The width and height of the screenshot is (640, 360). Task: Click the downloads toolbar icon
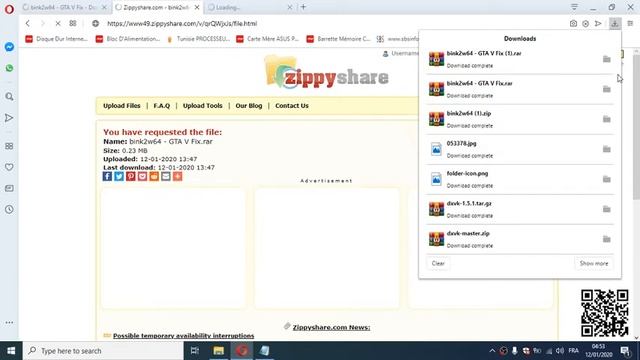(615, 24)
